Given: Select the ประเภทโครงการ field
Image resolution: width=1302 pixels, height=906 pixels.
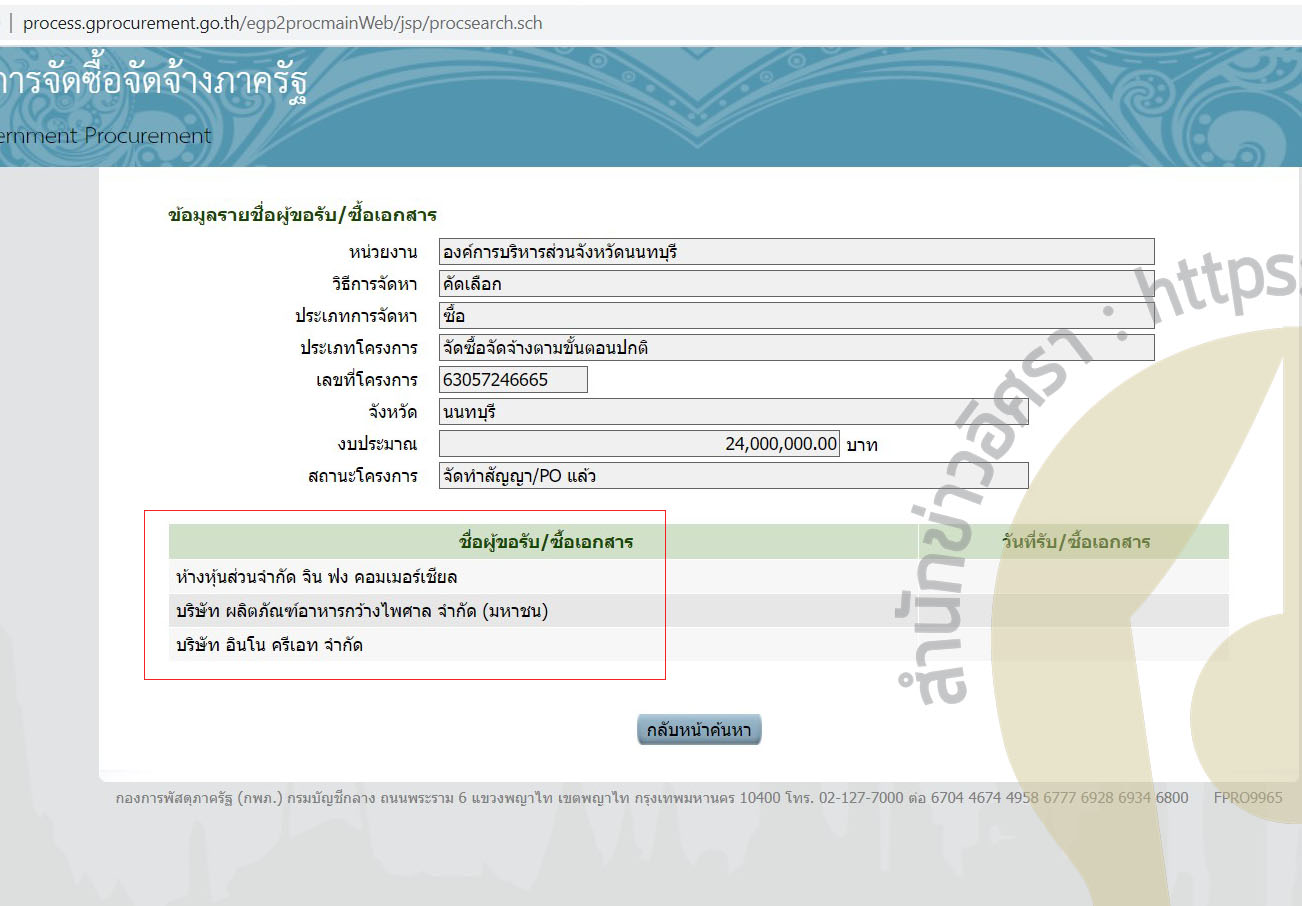Looking at the screenshot, I should pos(796,348).
